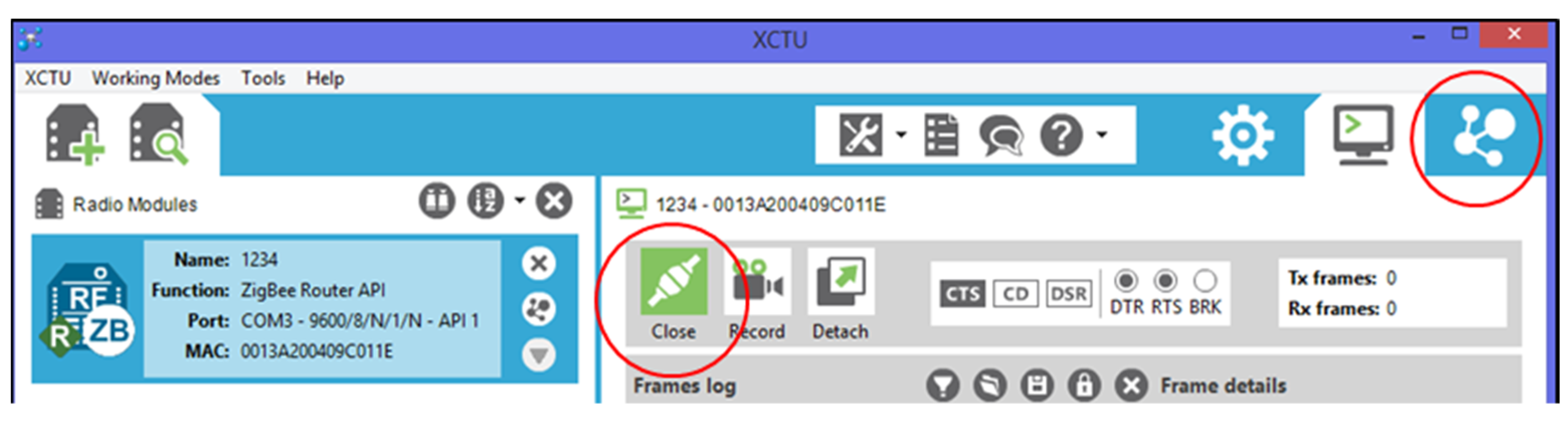Viewport: 1568px width, 424px height.
Task: Expand the Help question mark dropdown
Action: (1102, 135)
